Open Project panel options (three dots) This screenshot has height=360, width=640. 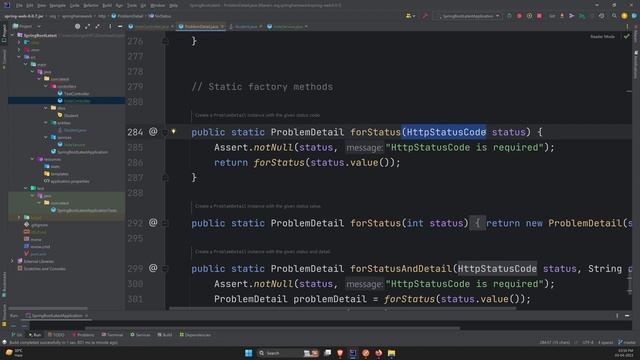pos(110,27)
